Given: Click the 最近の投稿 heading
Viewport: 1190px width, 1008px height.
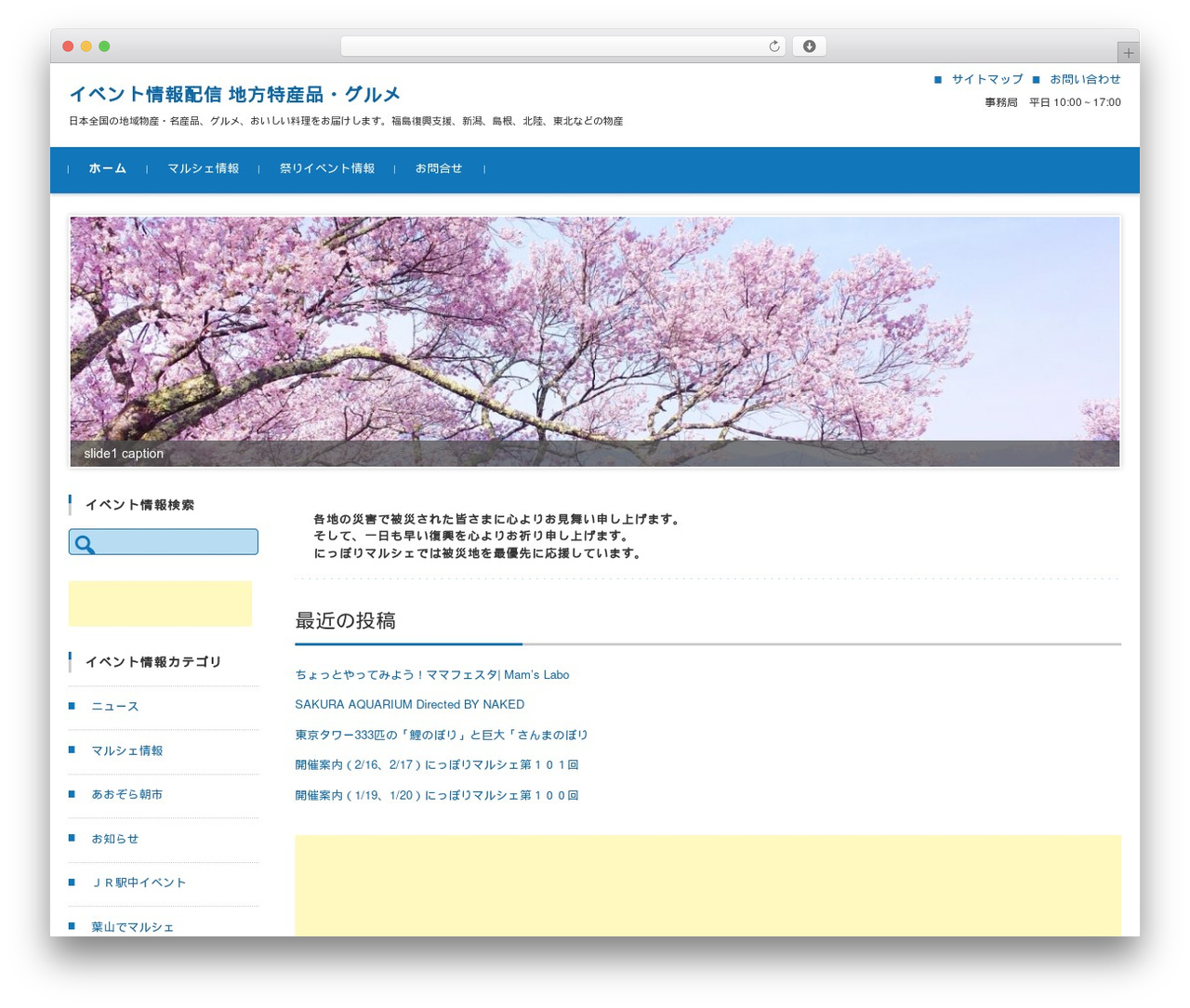Looking at the screenshot, I should pyautogui.click(x=346, y=620).
